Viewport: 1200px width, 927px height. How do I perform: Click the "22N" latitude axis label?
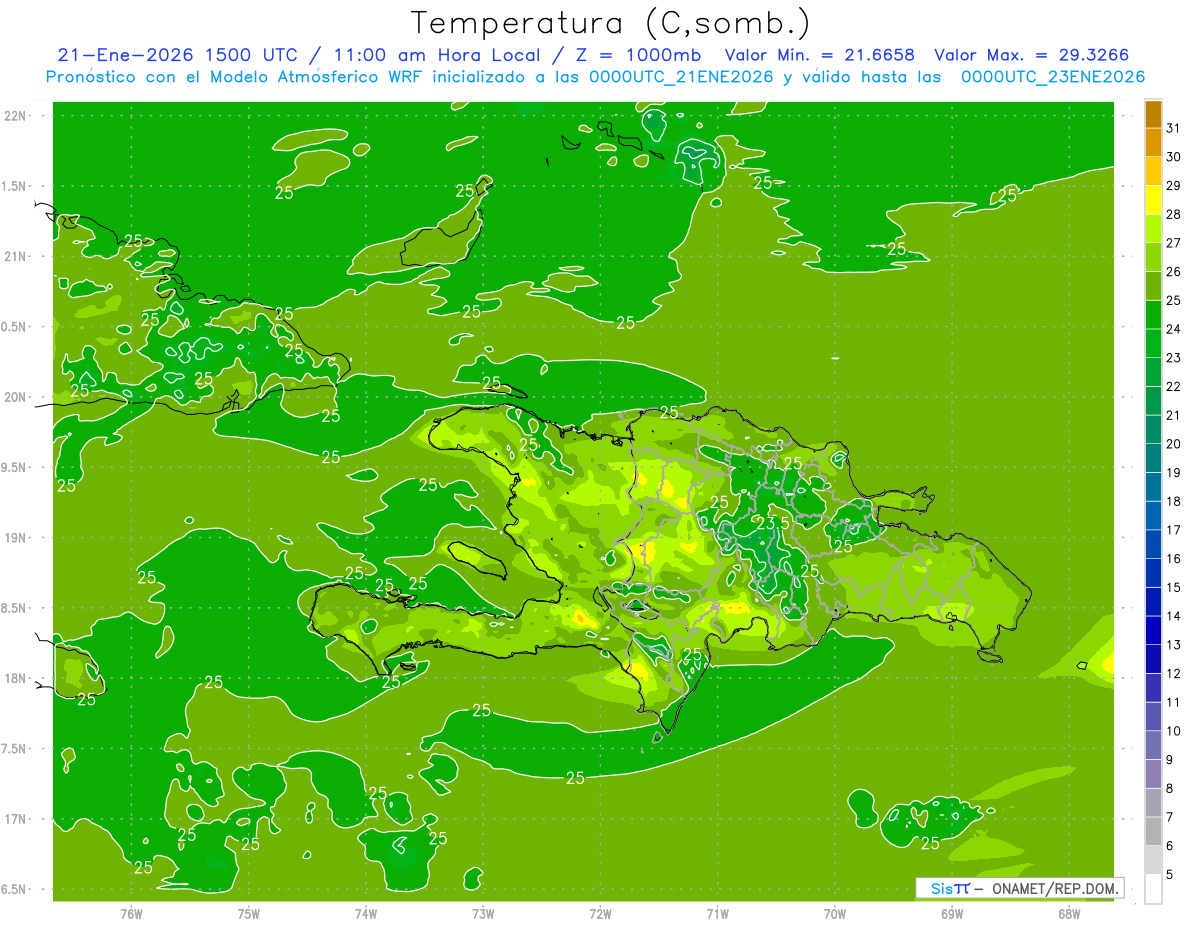pos(16,115)
